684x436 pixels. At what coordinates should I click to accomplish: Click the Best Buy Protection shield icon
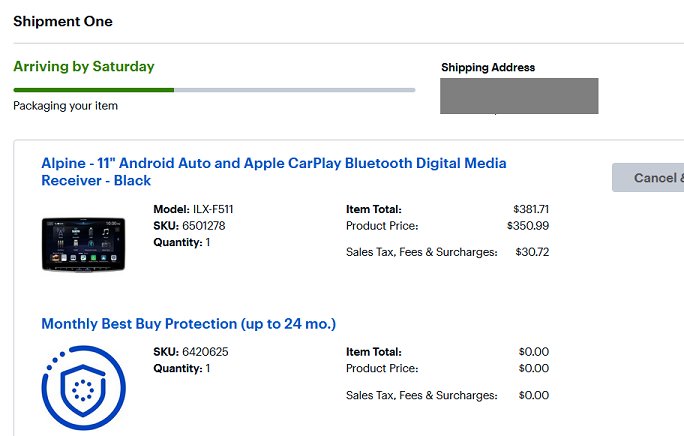[83, 388]
